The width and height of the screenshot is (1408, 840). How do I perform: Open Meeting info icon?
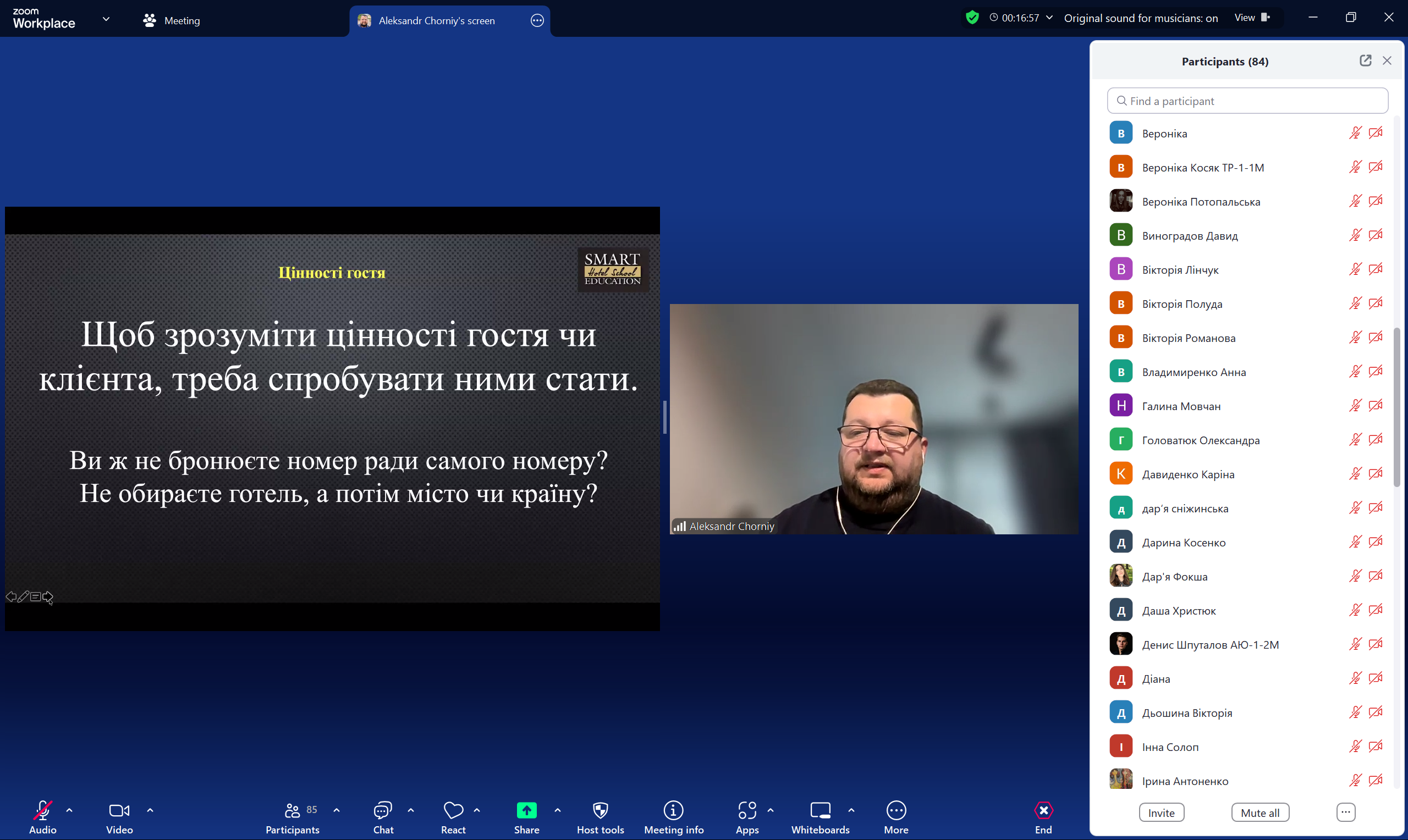click(673, 810)
